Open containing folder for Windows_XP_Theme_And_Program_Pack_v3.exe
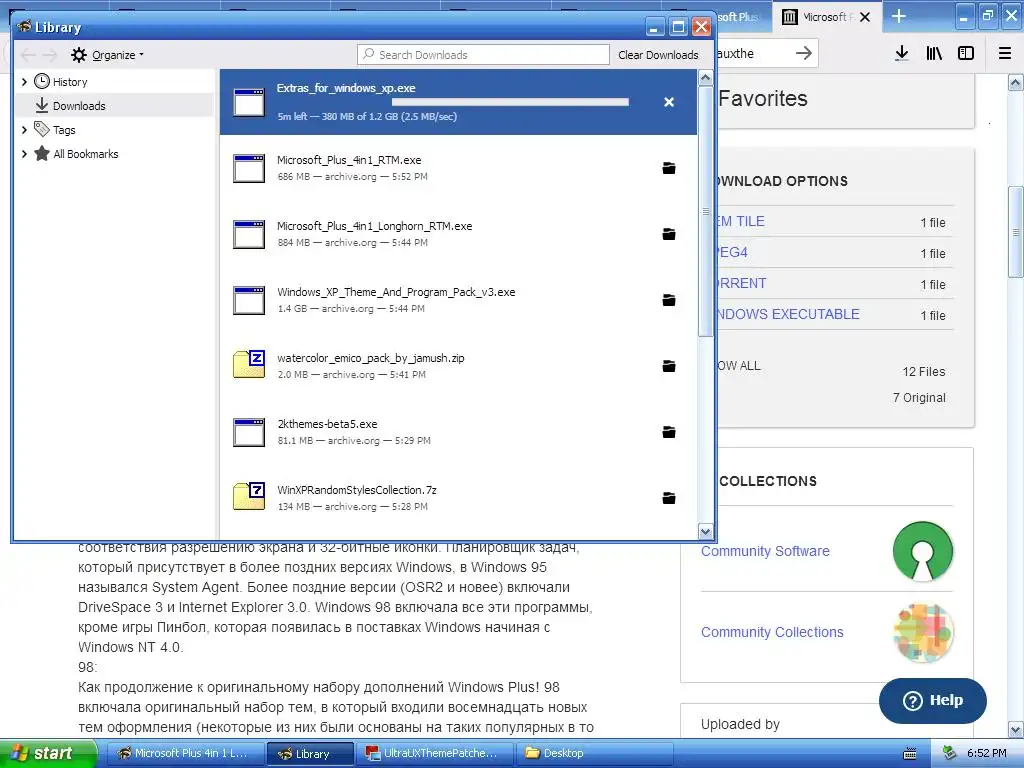This screenshot has height=768, width=1024. click(669, 300)
